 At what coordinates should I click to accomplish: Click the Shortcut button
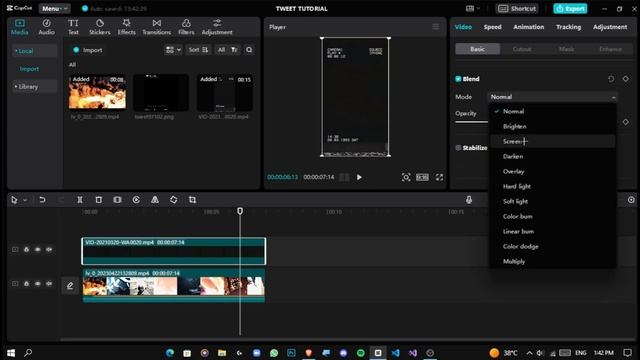[x=517, y=9]
